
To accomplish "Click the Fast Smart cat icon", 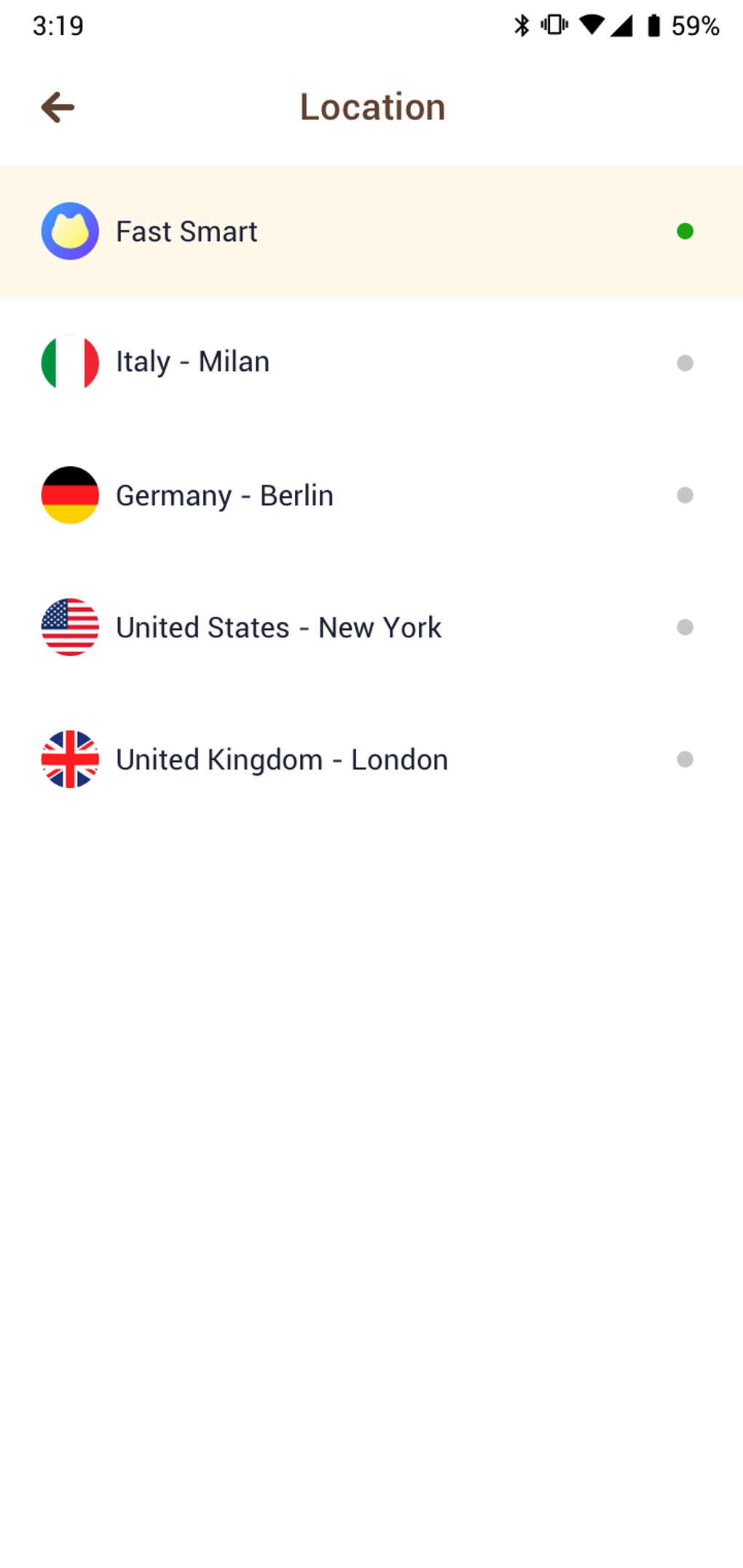I will pyautogui.click(x=70, y=232).
